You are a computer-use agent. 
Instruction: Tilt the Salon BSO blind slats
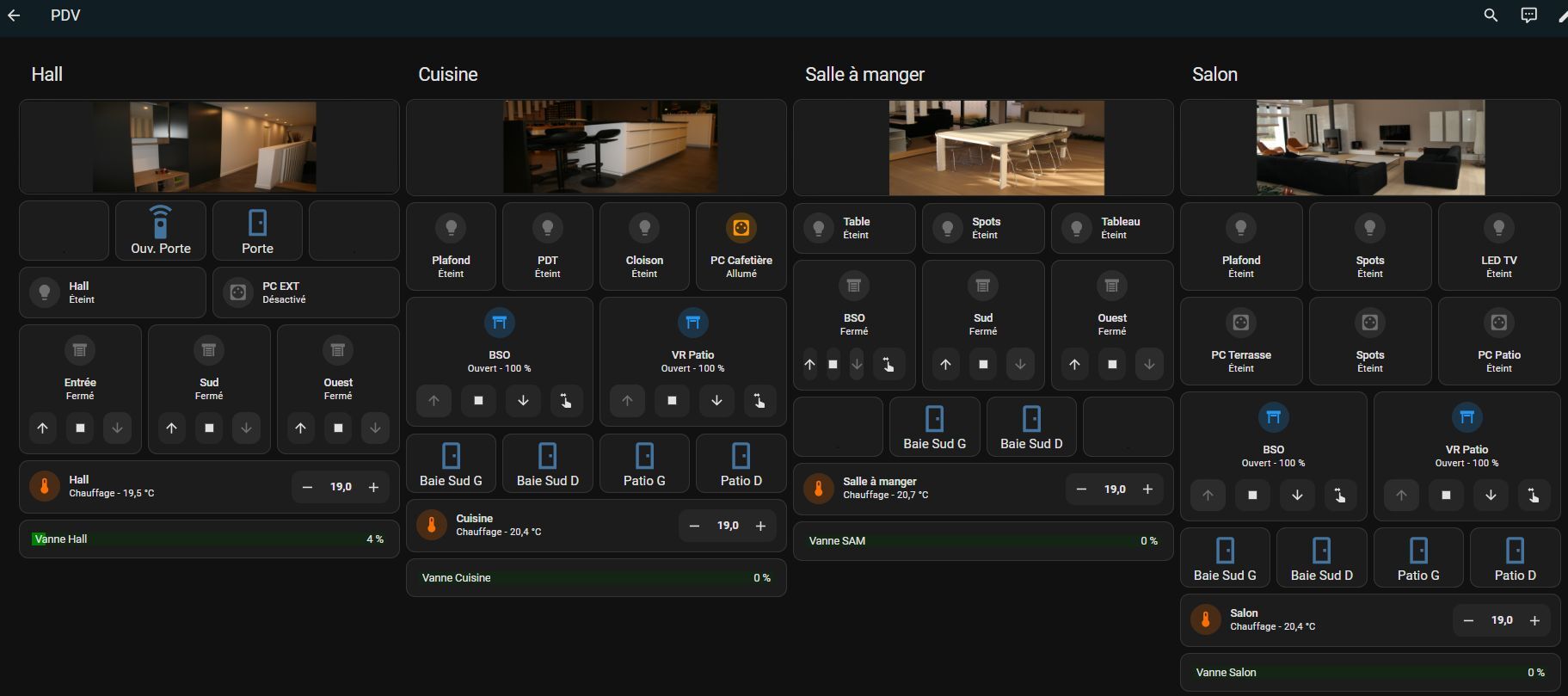coord(1340,495)
